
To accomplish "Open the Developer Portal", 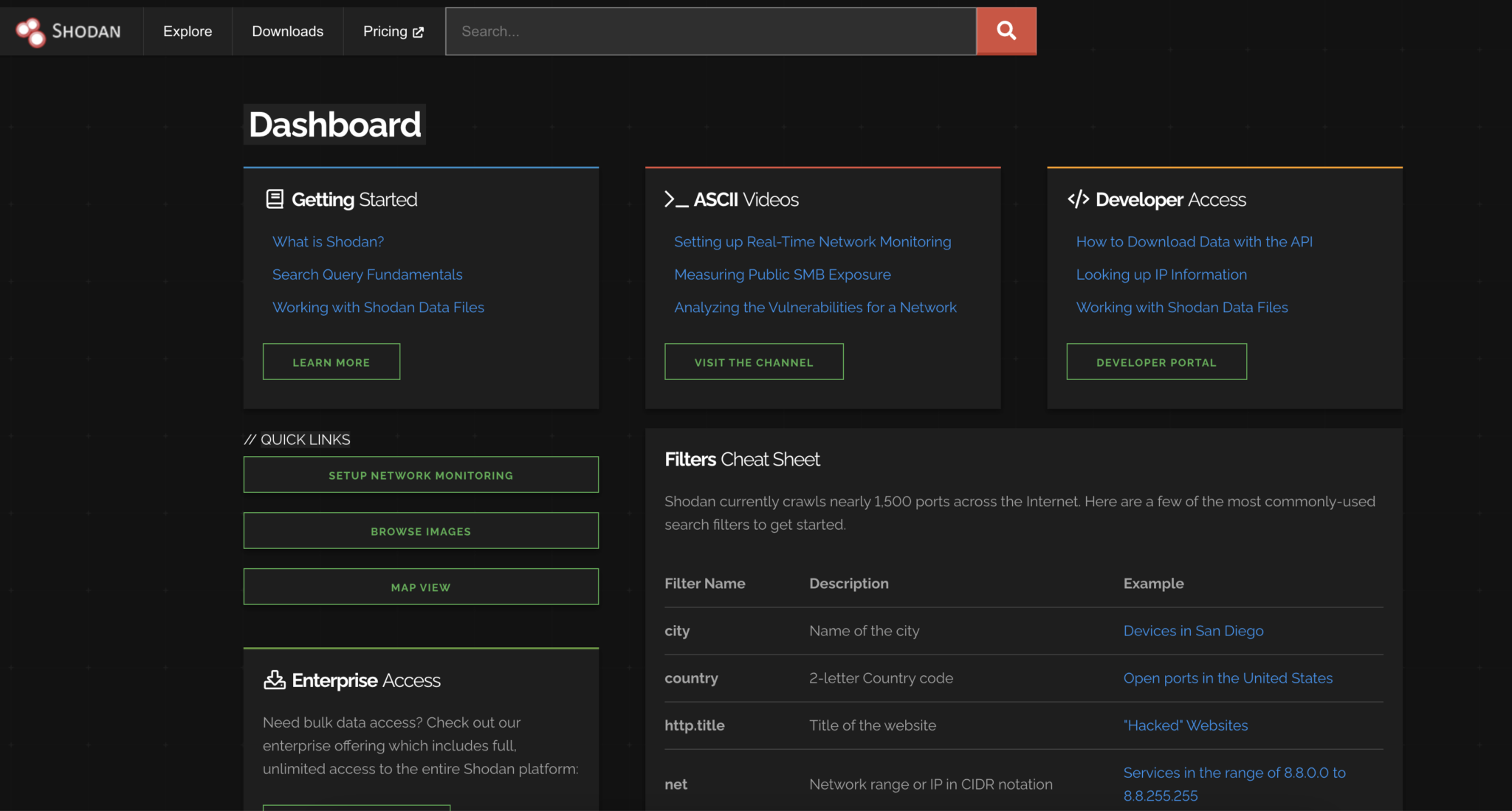I will (x=1155, y=362).
